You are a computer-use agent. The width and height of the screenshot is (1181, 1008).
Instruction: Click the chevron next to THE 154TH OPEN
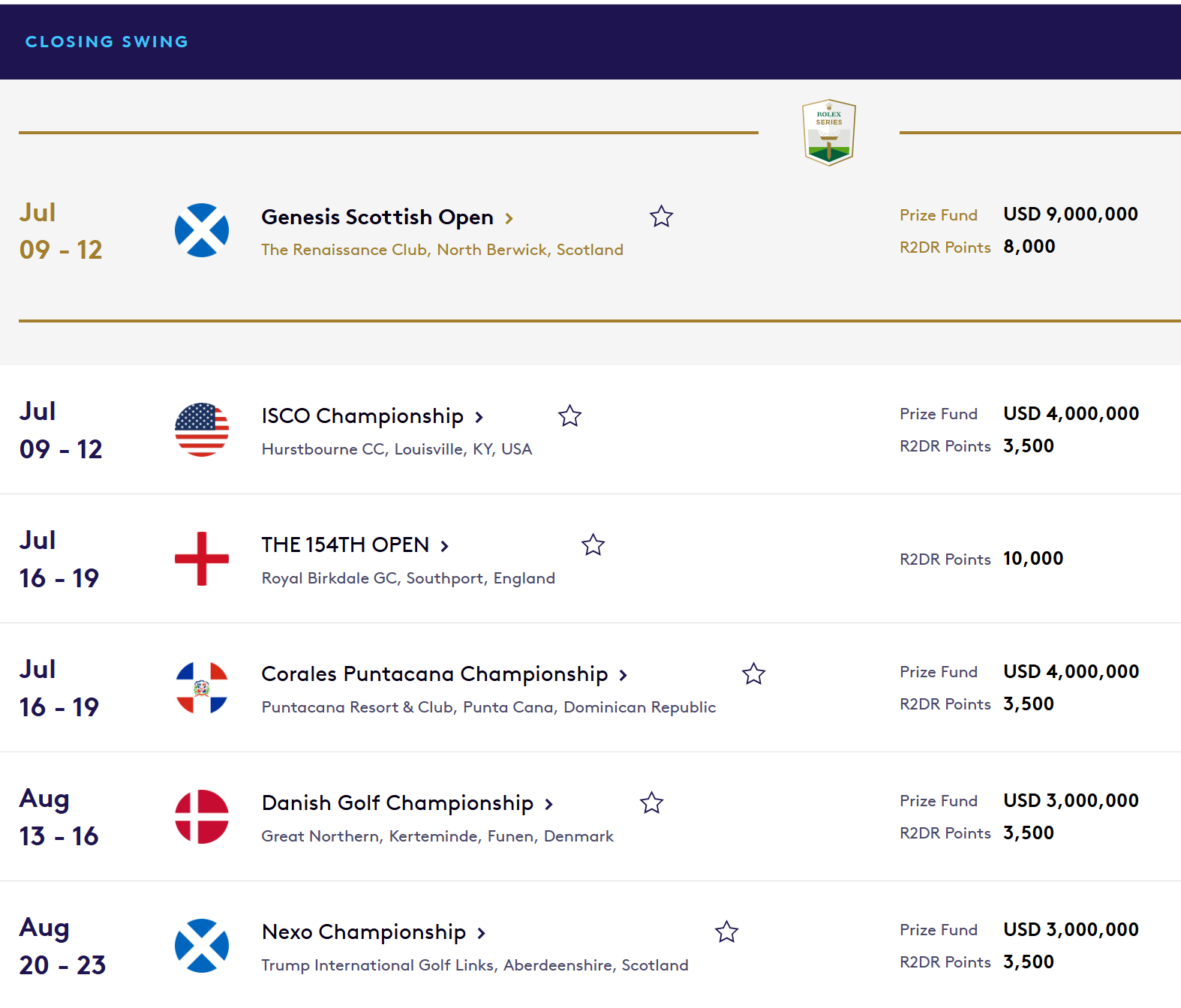(445, 546)
